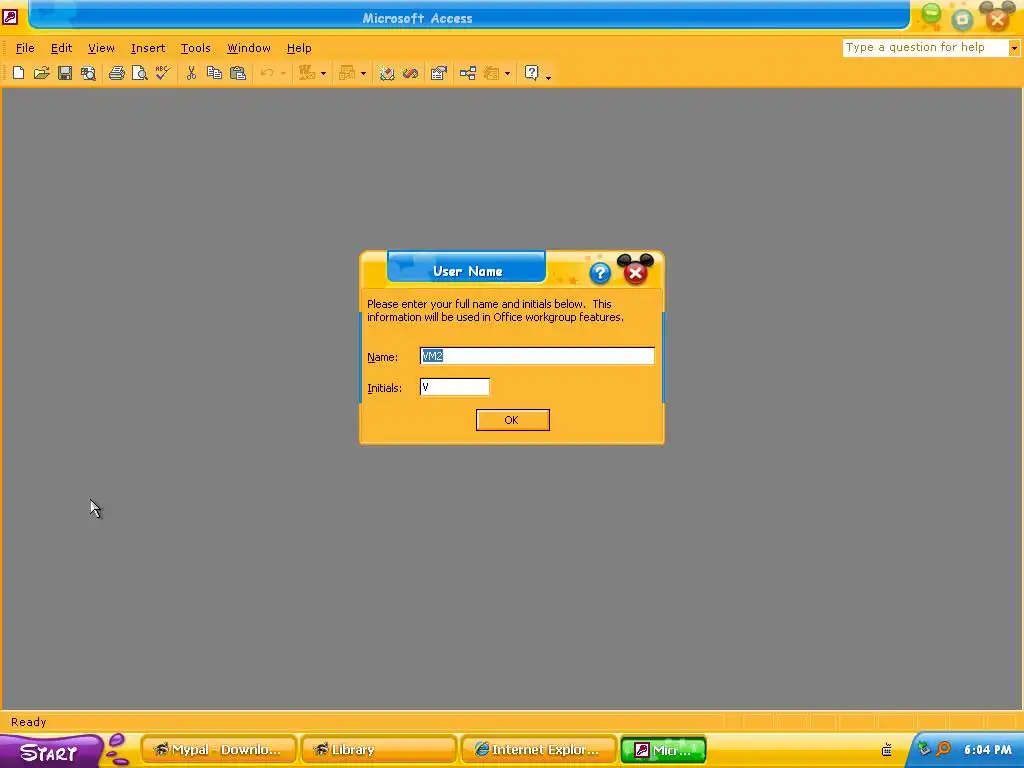Screen dimensions: 1024x768
Task: Click the help question mark in User Name dialog
Action: (x=600, y=273)
